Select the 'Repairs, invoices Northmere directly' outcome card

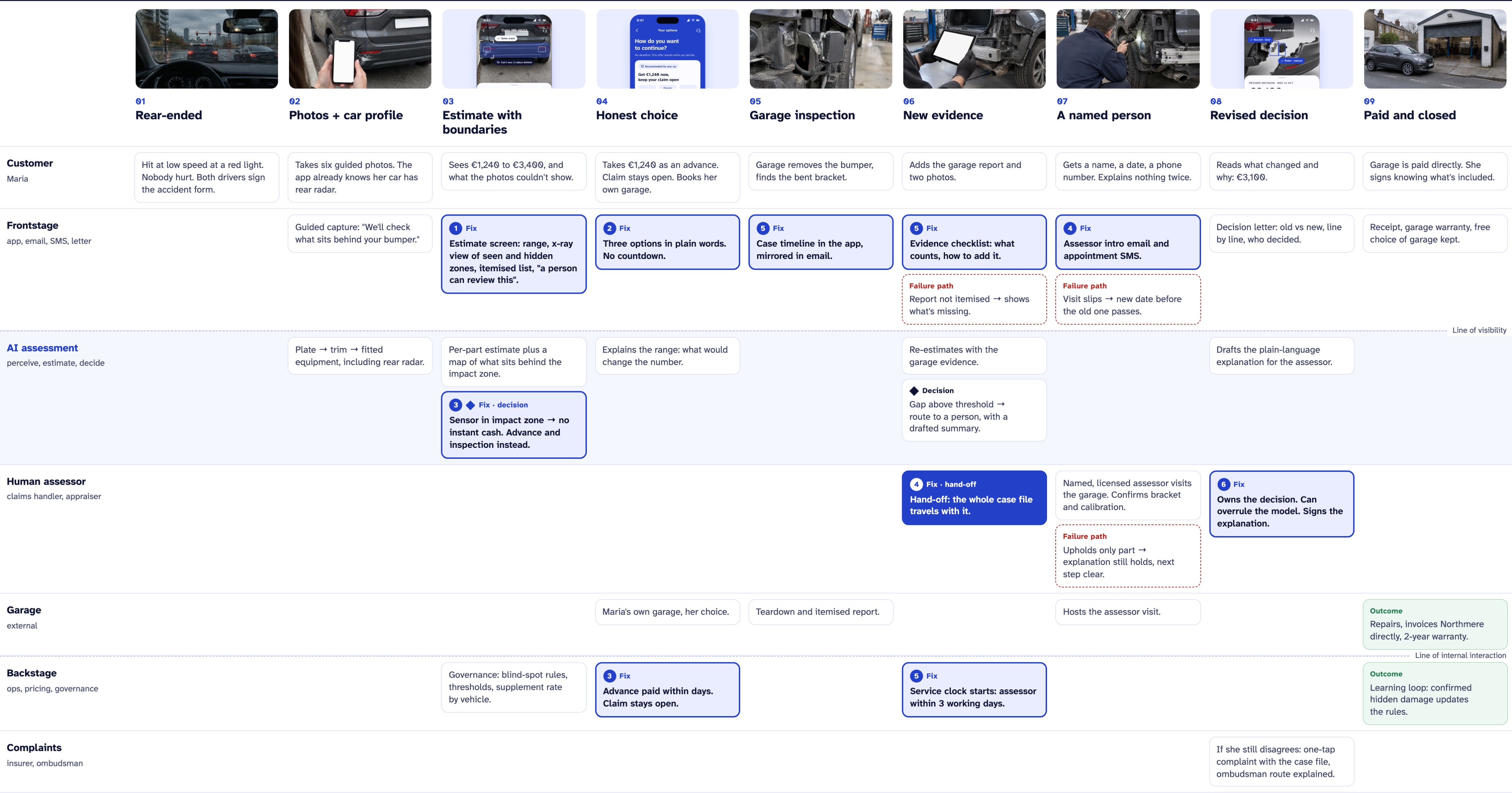(x=1435, y=624)
